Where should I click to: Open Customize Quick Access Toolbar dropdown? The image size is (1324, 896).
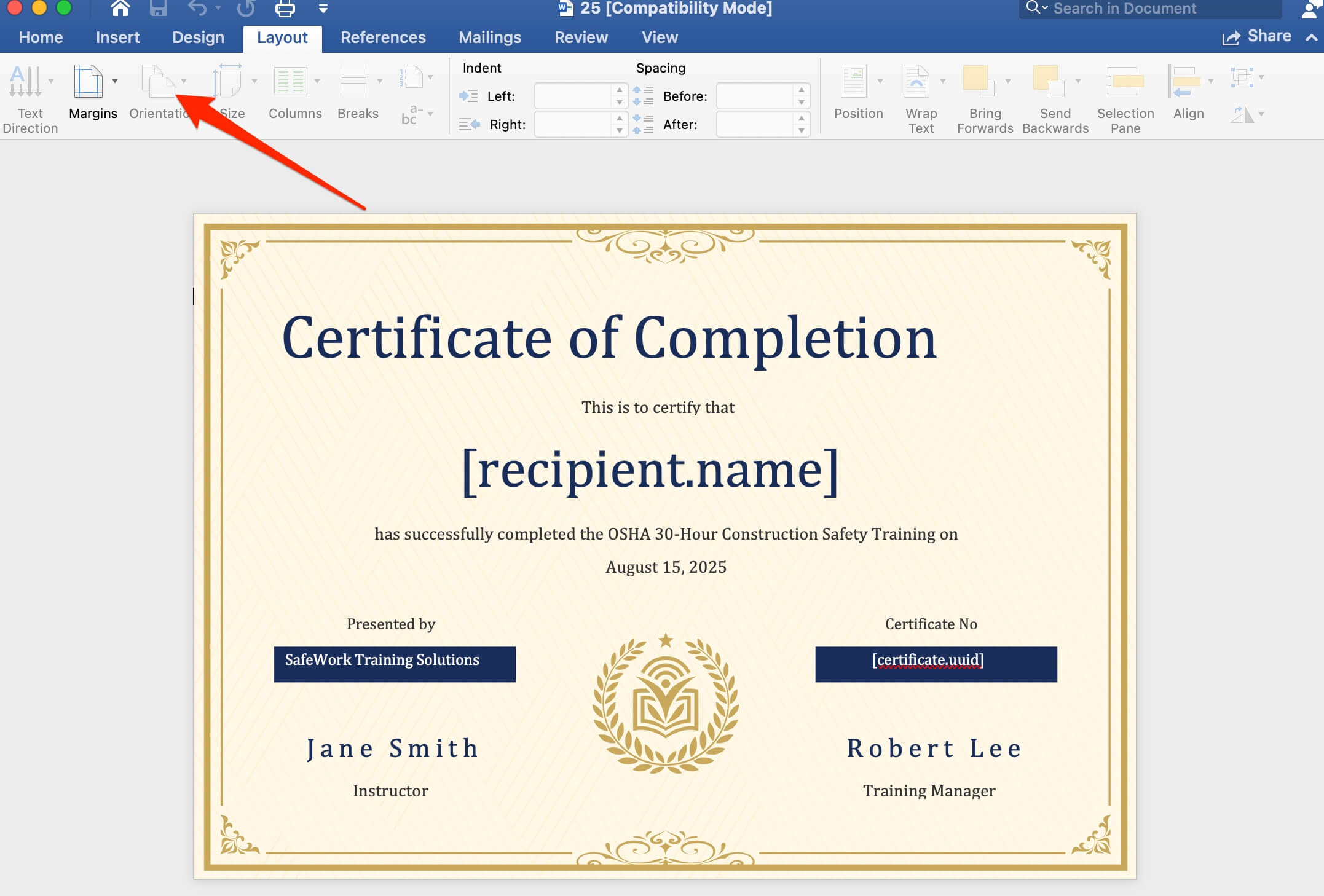[x=323, y=9]
